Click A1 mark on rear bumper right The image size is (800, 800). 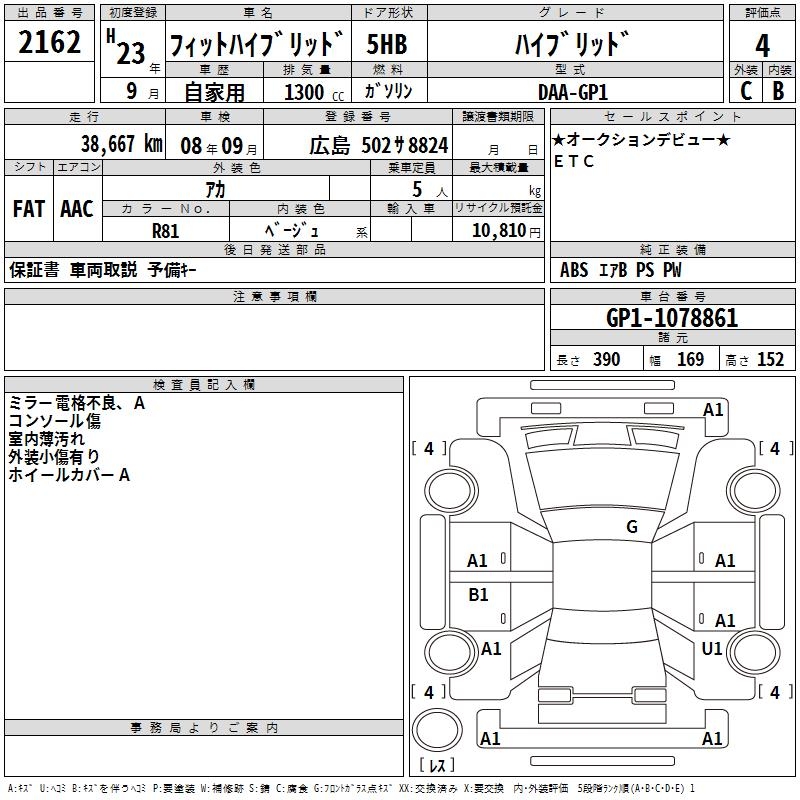(712, 738)
